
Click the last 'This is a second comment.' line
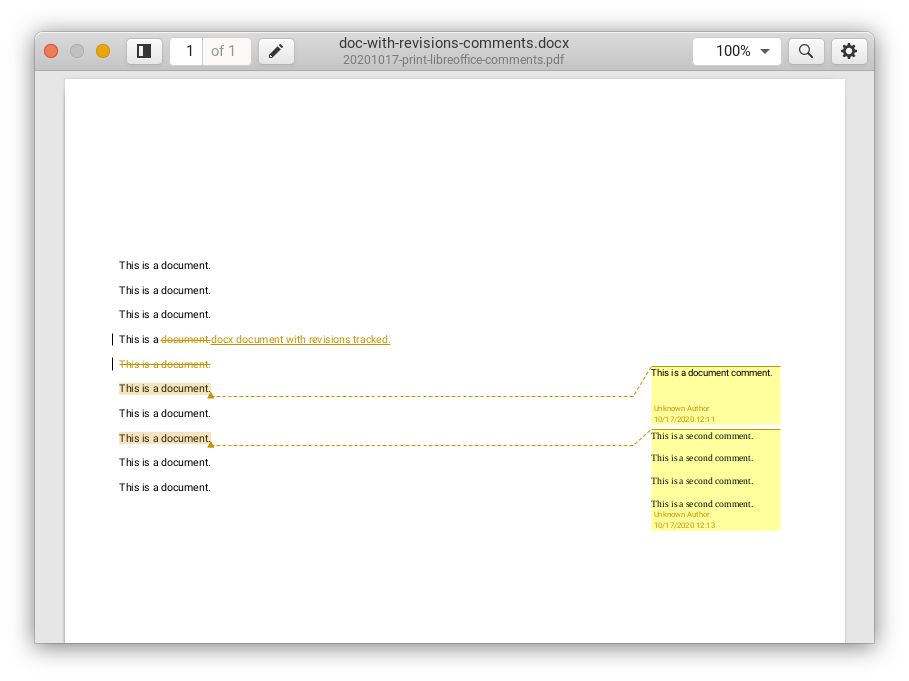pyautogui.click(x=702, y=504)
